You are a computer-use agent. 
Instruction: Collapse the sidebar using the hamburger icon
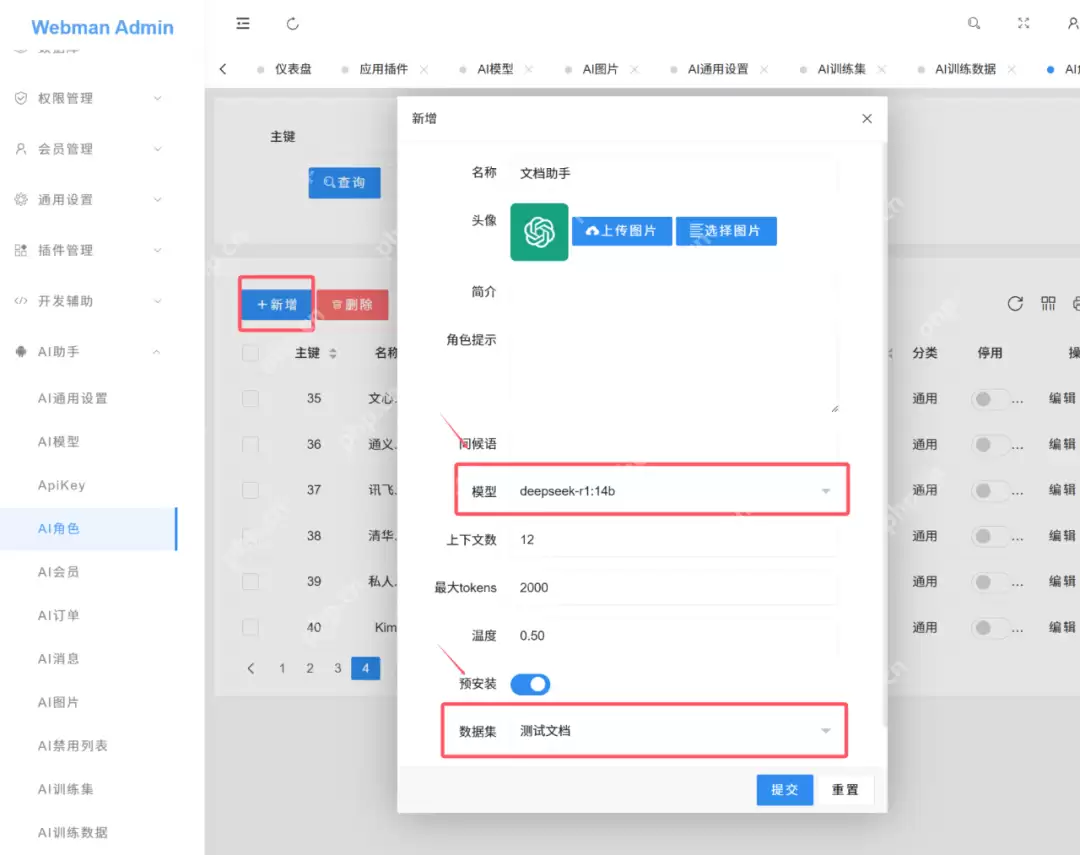(243, 23)
